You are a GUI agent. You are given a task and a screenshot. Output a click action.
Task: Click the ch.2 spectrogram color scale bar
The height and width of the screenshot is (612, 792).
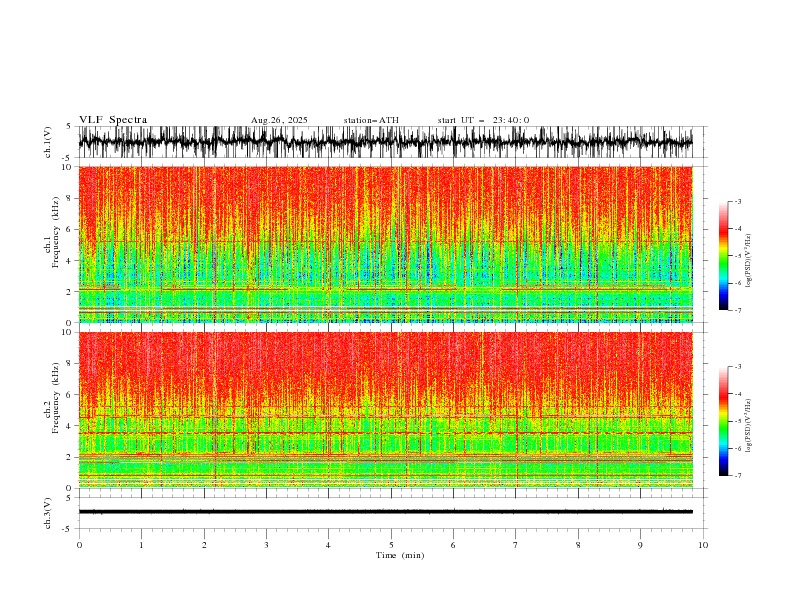pos(723,421)
